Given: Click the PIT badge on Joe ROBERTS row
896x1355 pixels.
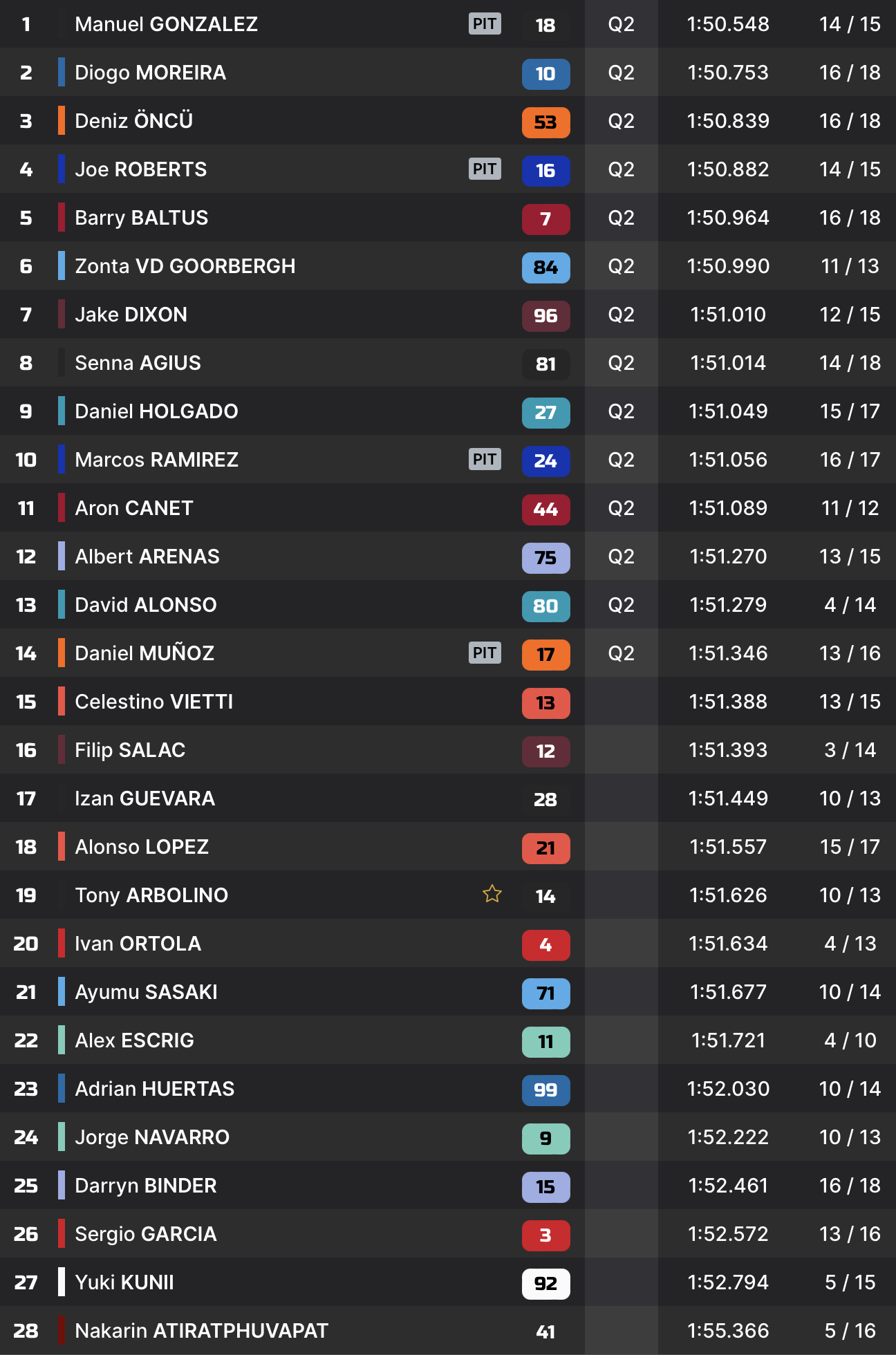Looking at the screenshot, I should tap(484, 169).
